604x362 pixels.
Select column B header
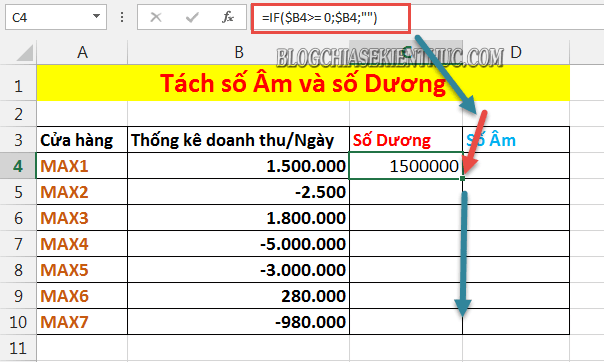(238, 52)
